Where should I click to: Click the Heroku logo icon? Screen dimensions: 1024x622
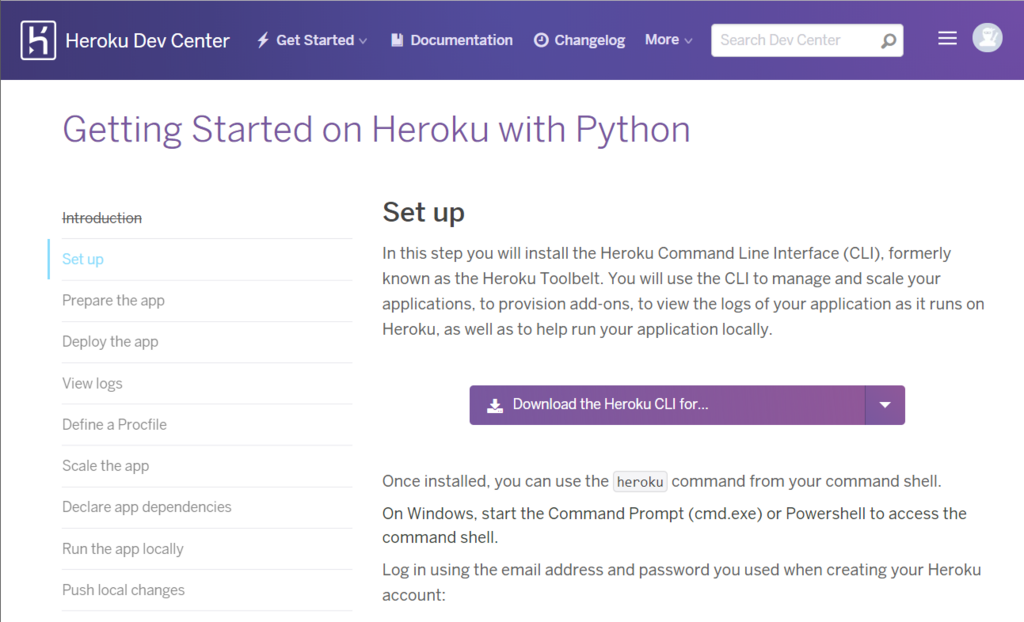click(x=38, y=40)
